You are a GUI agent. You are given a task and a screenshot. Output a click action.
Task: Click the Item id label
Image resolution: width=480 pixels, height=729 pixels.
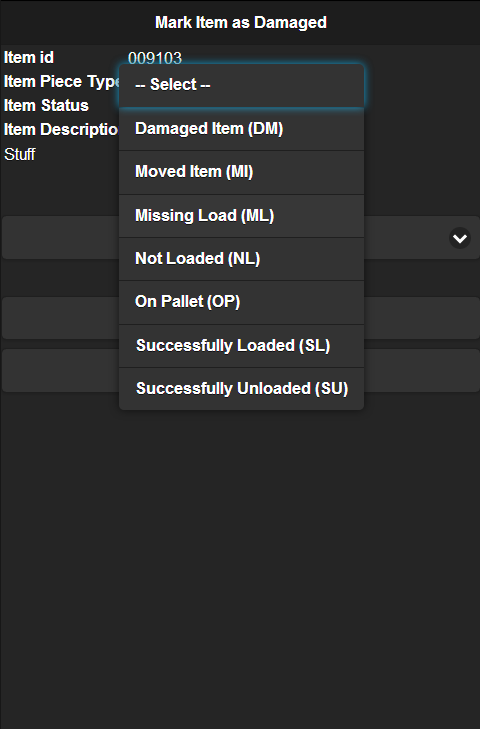click(x=29, y=58)
